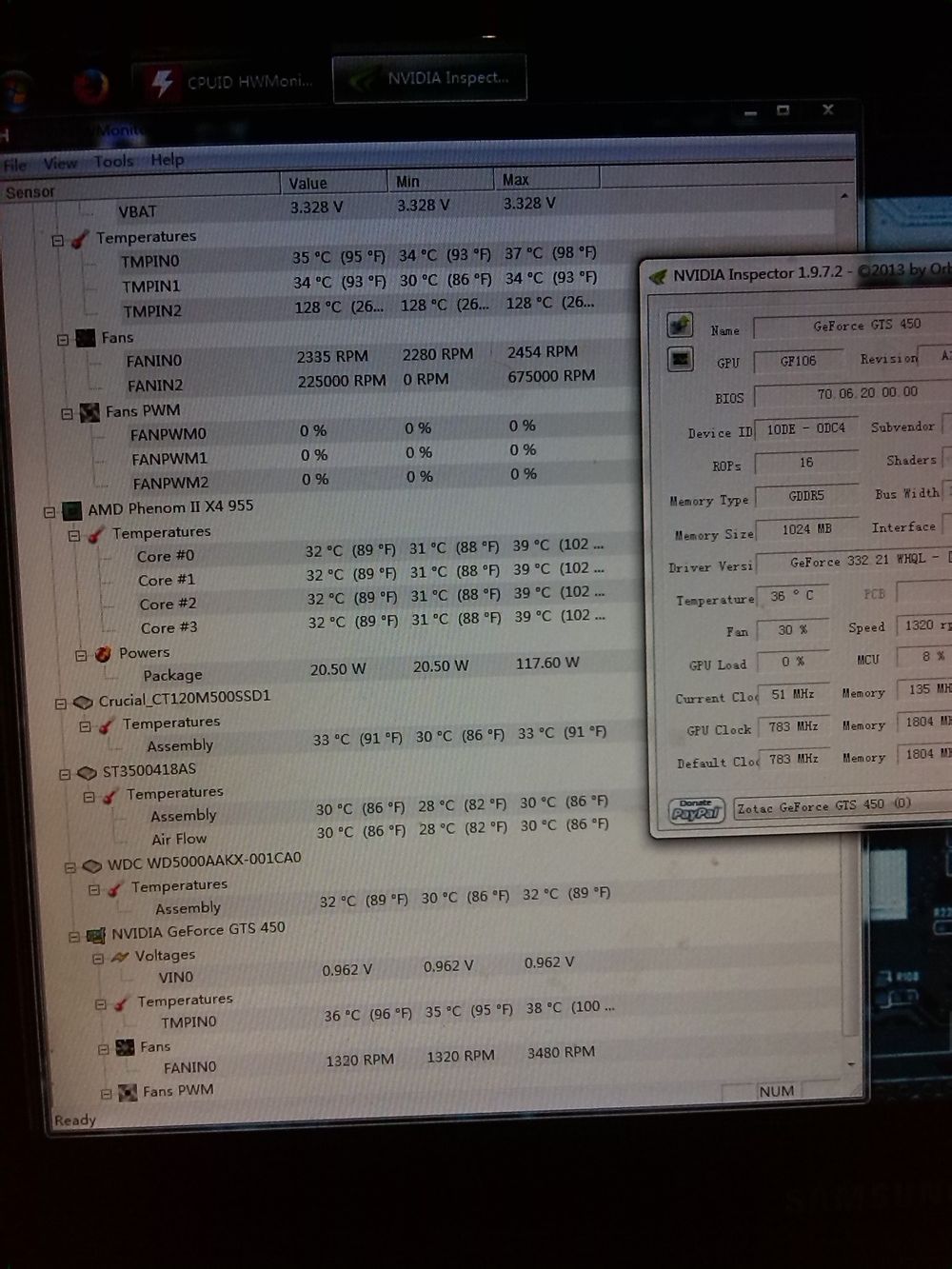Collapse the Crucial_CT120M500SSD1 node

(x=60, y=704)
